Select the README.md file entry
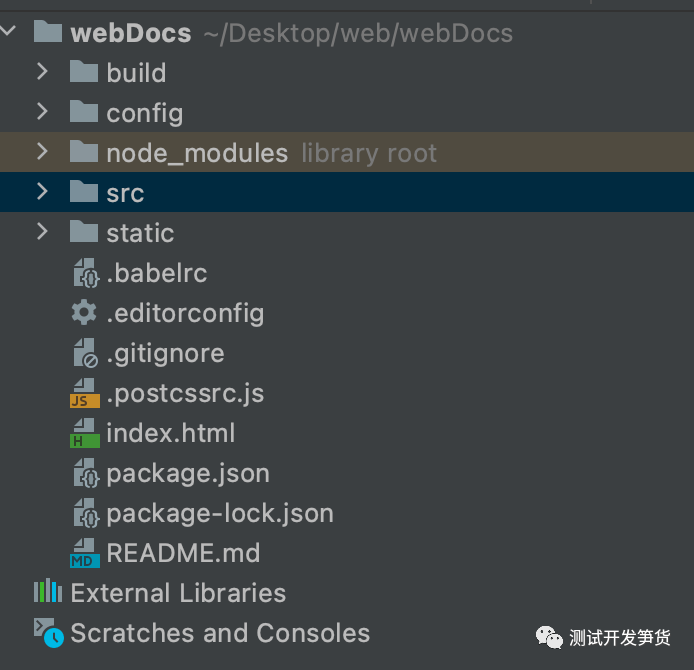This screenshot has width=694, height=670. pos(183,553)
